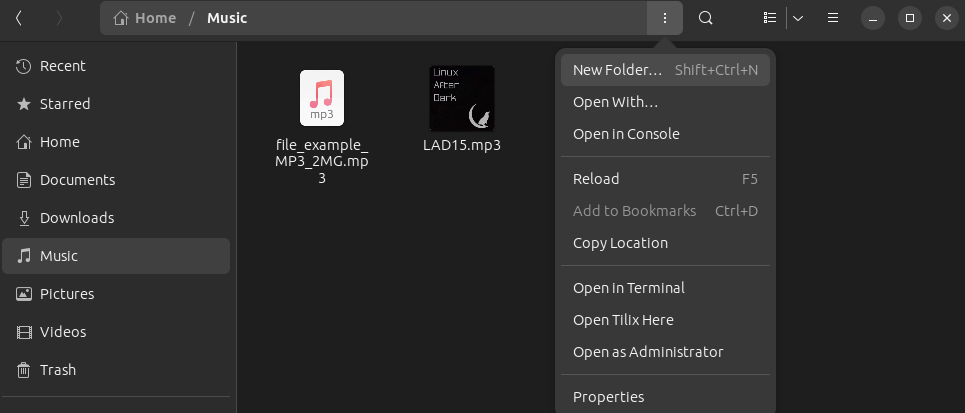The height and width of the screenshot is (413, 965).
Task: Click Music breadcrumb in path bar
Action: 227,18
